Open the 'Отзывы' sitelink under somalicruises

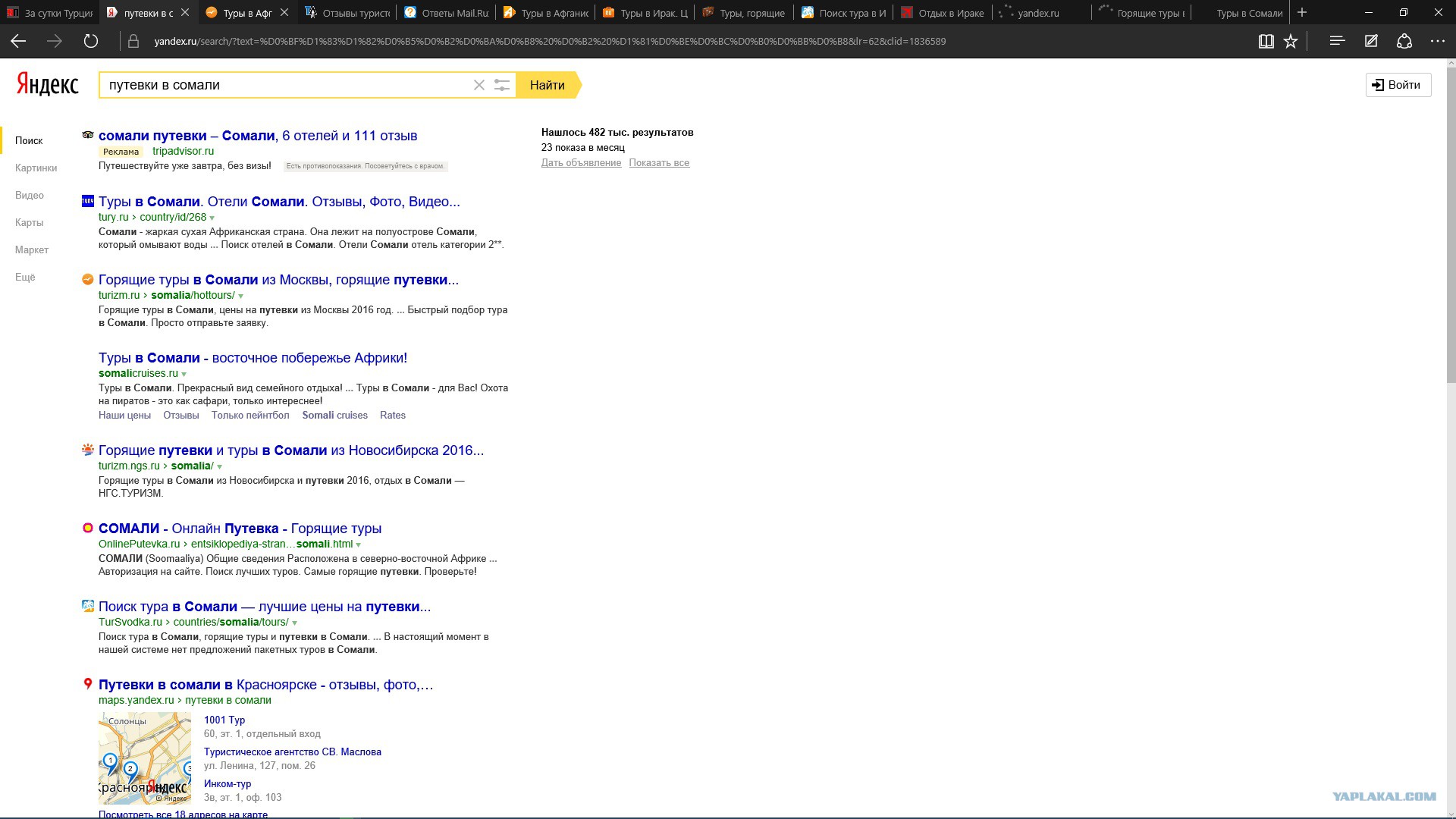pos(181,416)
